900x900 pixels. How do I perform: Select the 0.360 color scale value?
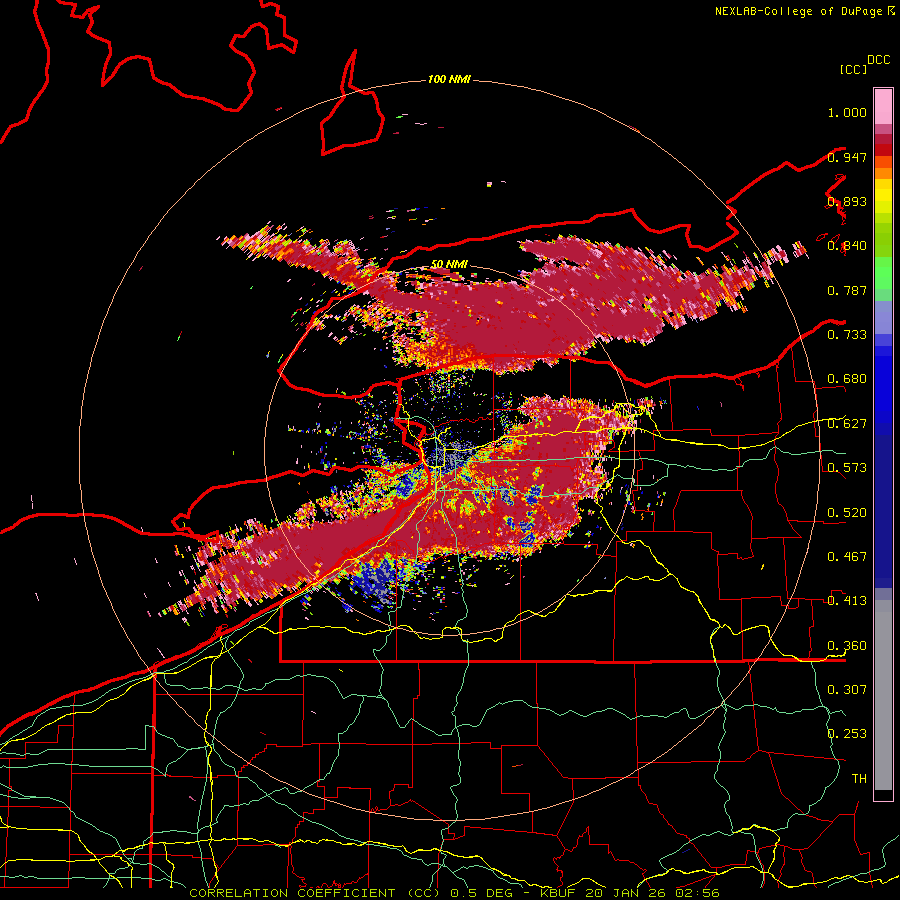[x=847, y=646]
